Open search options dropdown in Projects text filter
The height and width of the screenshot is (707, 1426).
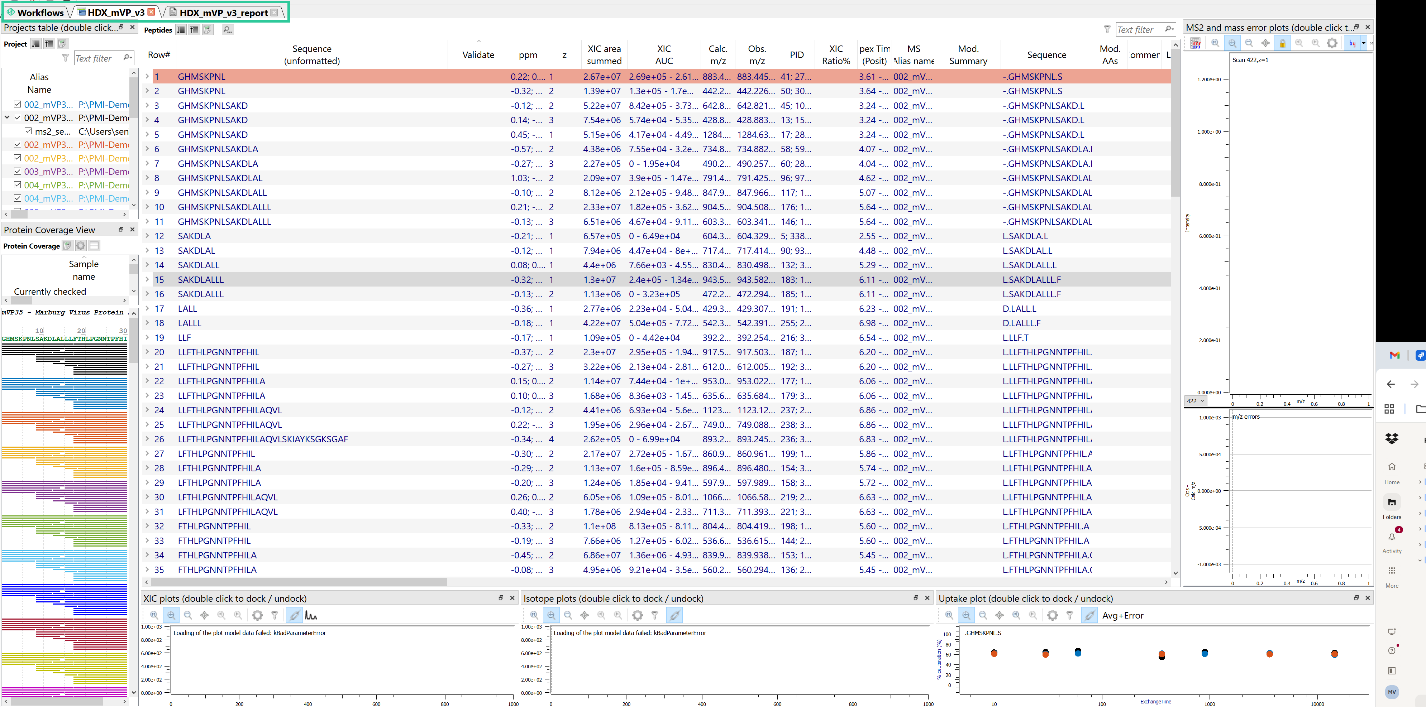point(128,58)
